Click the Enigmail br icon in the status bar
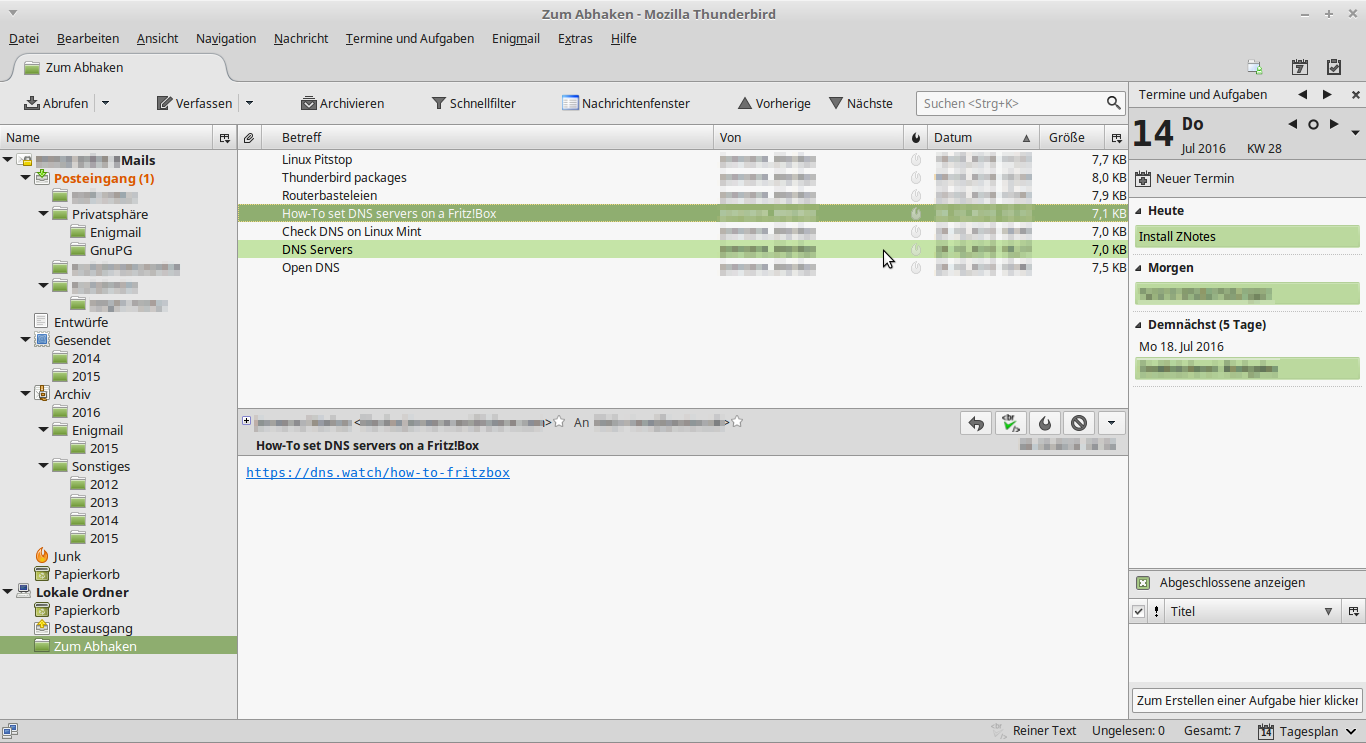The width and height of the screenshot is (1366, 743). pos(998,731)
